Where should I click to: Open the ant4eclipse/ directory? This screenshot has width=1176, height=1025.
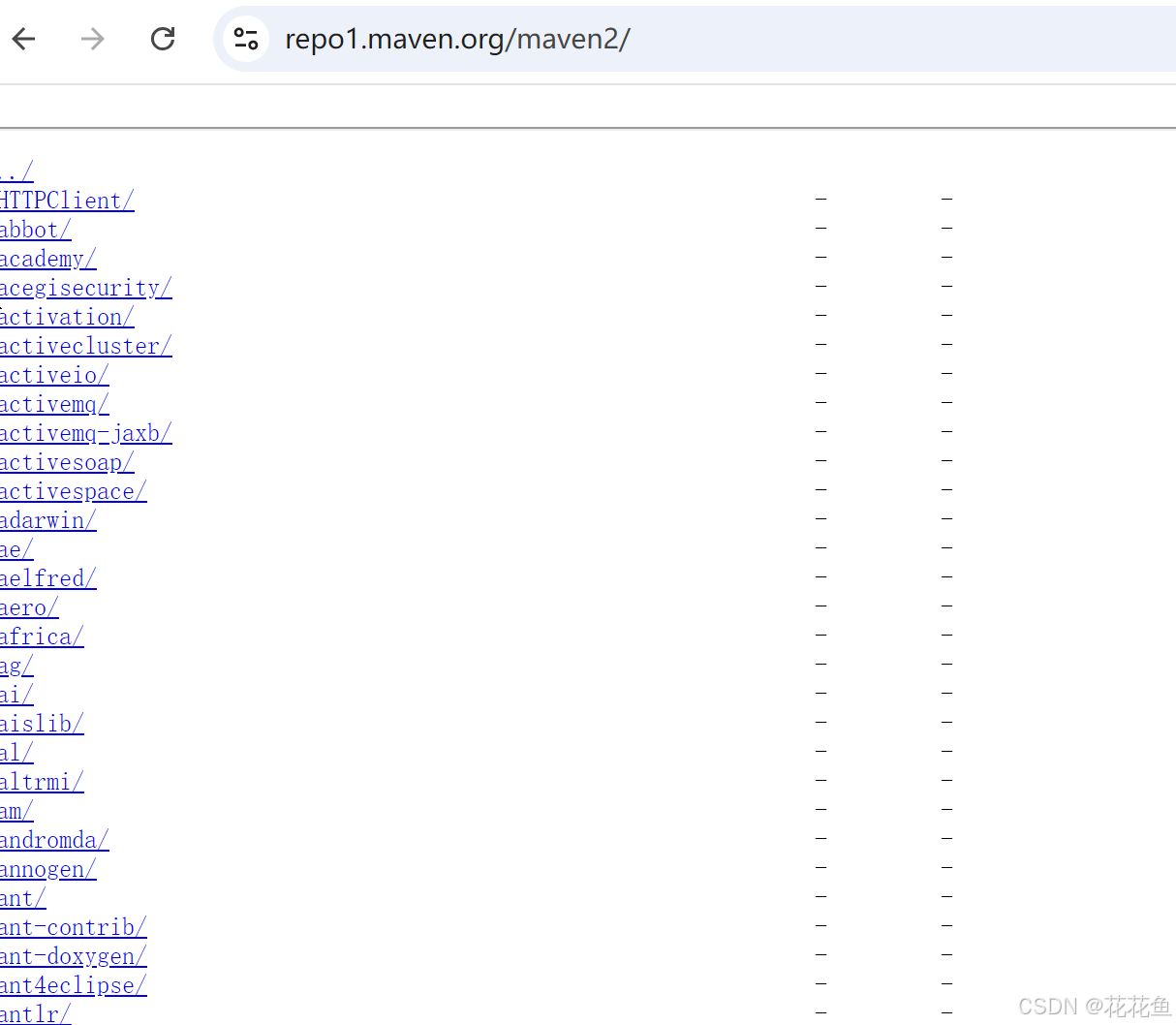(x=74, y=985)
